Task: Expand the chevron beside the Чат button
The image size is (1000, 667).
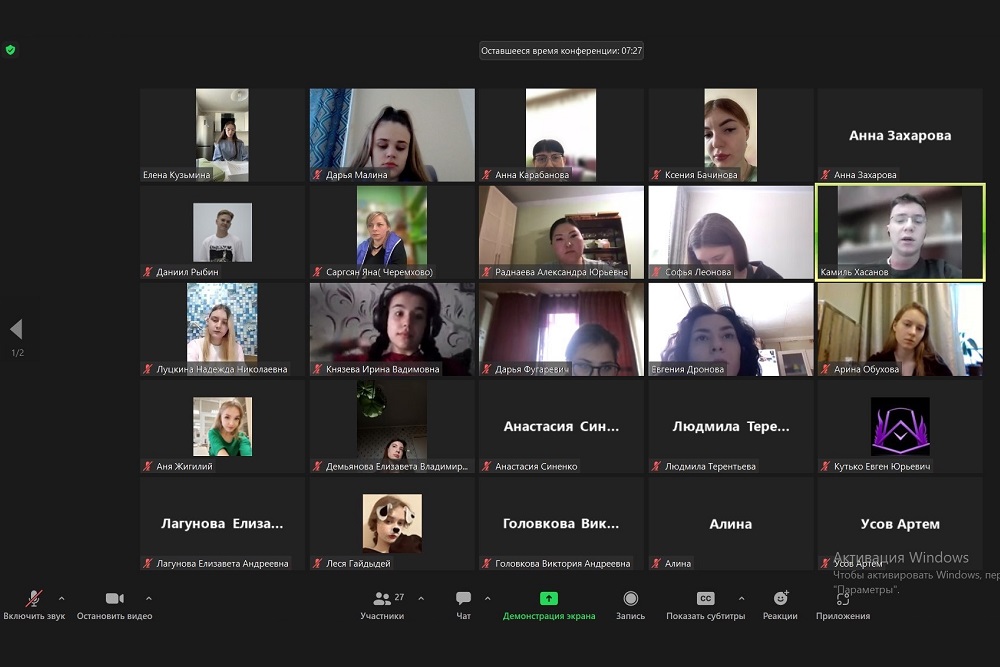Action: 487,598
